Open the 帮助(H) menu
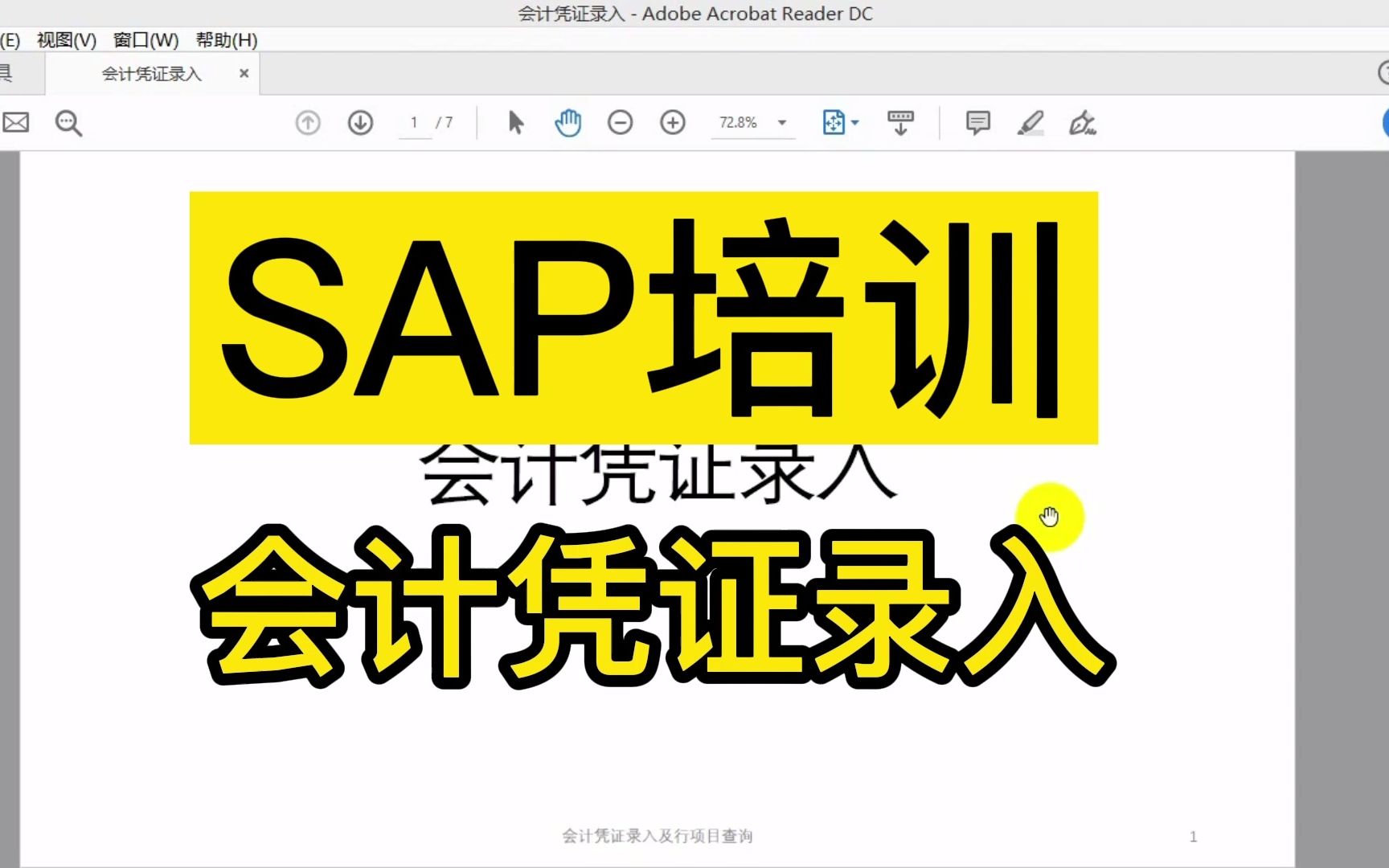 click(x=227, y=40)
